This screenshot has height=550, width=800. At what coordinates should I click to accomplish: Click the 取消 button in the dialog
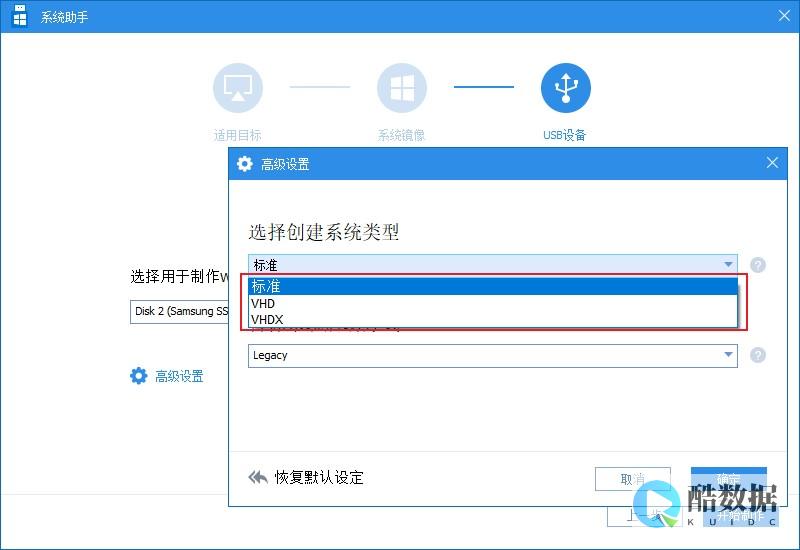(x=633, y=479)
